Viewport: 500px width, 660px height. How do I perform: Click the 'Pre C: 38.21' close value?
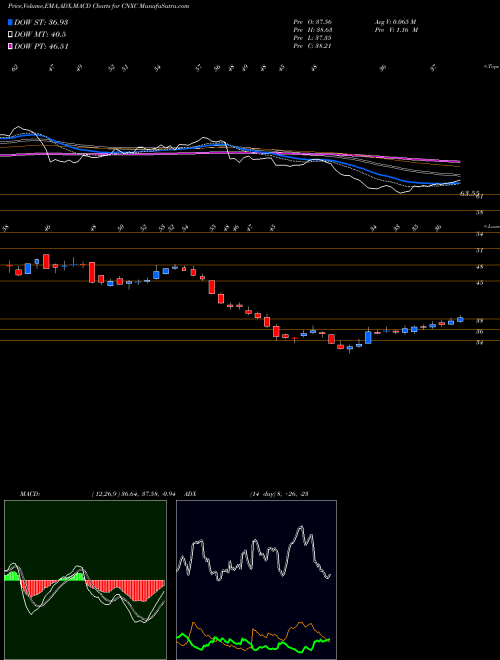[x=313, y=46]
